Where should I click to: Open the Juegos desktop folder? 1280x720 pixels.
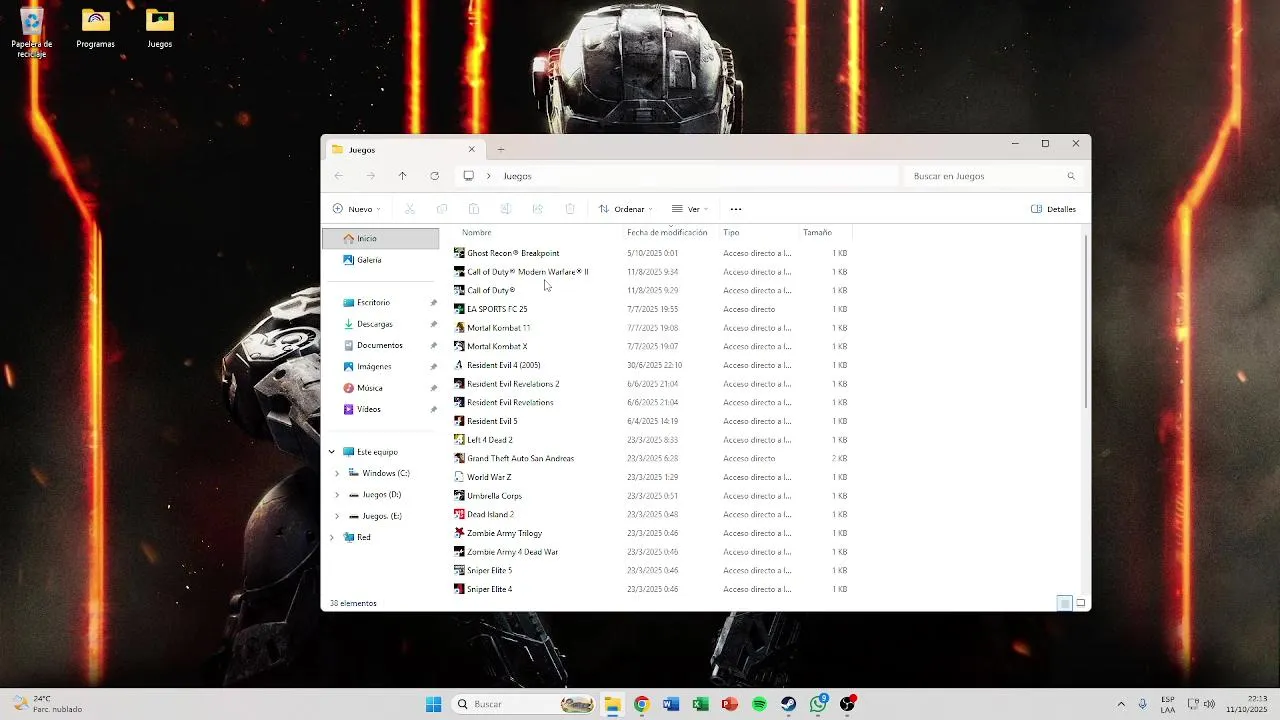coord(160,28)
